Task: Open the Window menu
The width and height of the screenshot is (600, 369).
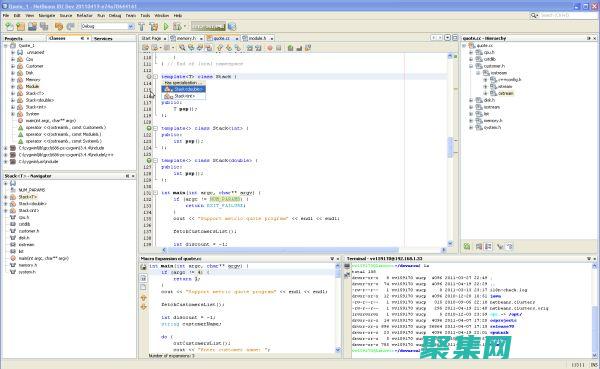Action: pos(161,16)
